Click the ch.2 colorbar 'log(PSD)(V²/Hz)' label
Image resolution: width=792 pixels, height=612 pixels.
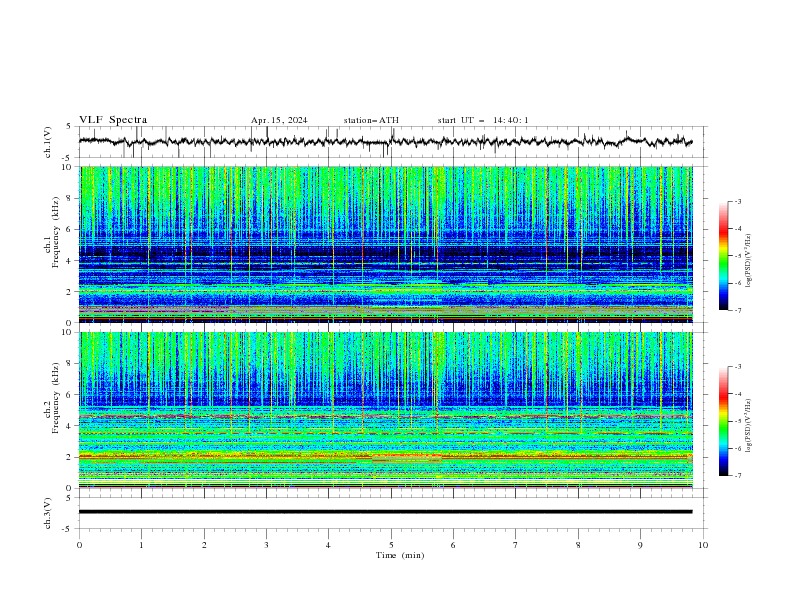(749, 425)
